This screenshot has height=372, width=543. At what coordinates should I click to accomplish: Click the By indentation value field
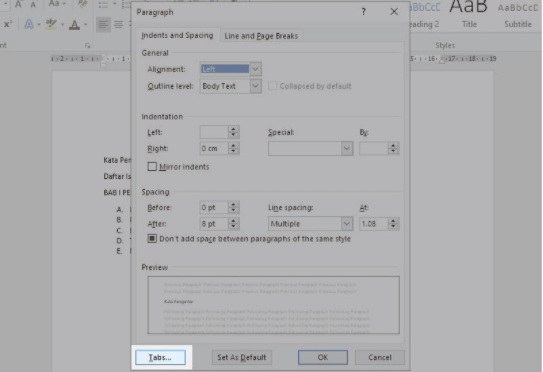[x=374, y=149]
